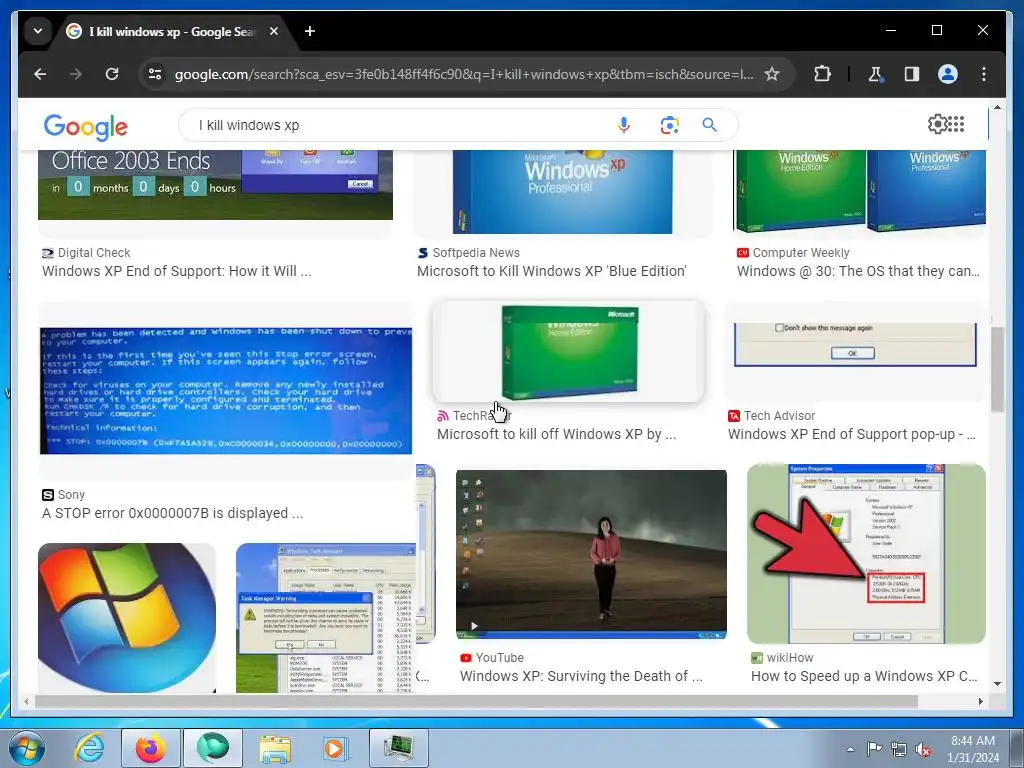Click the forward navigation arrow
Image resolution: width=1024 pixels, height=768 pixels.
(76, 74)
